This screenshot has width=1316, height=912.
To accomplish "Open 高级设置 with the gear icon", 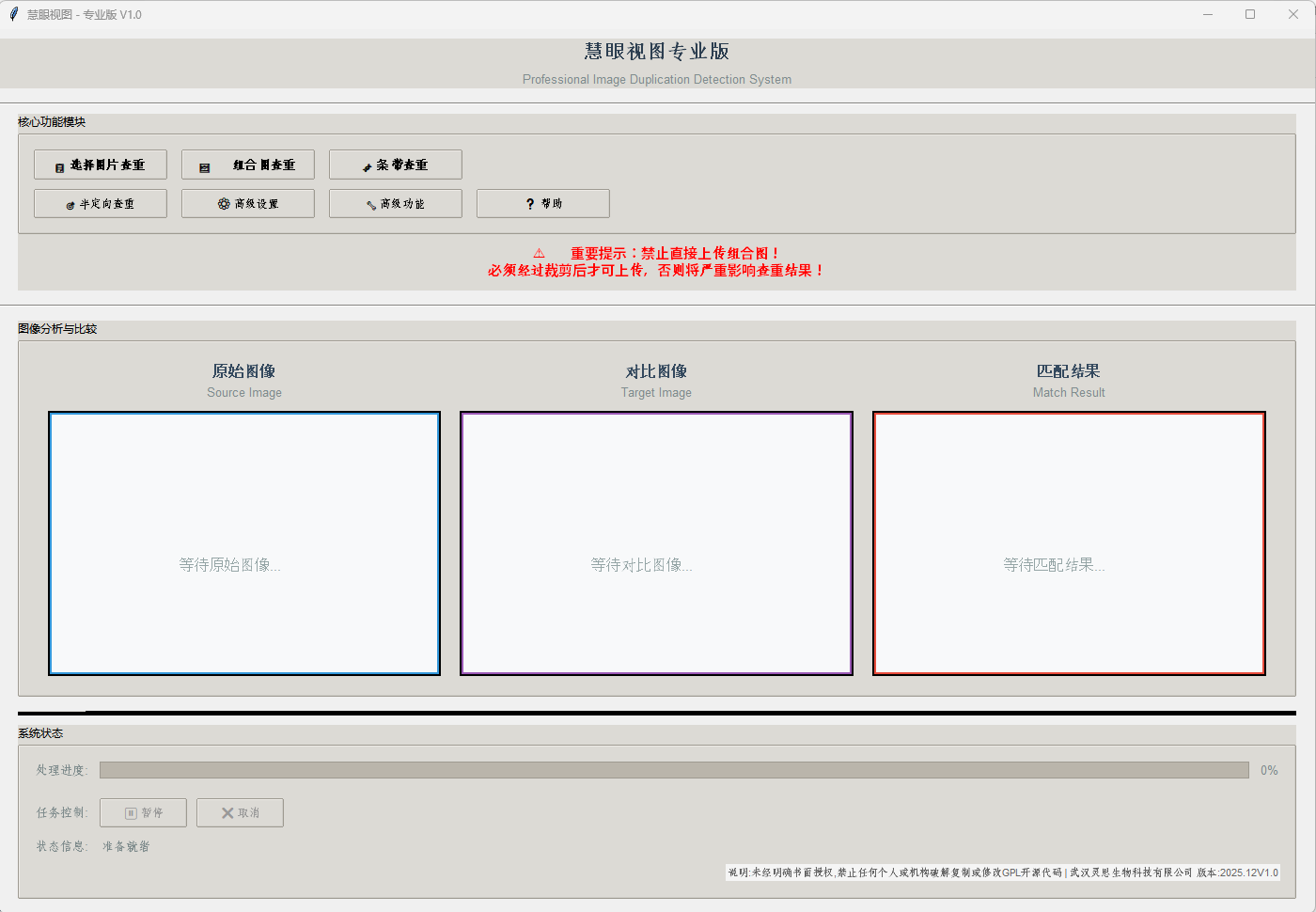I will coord(248,204).
